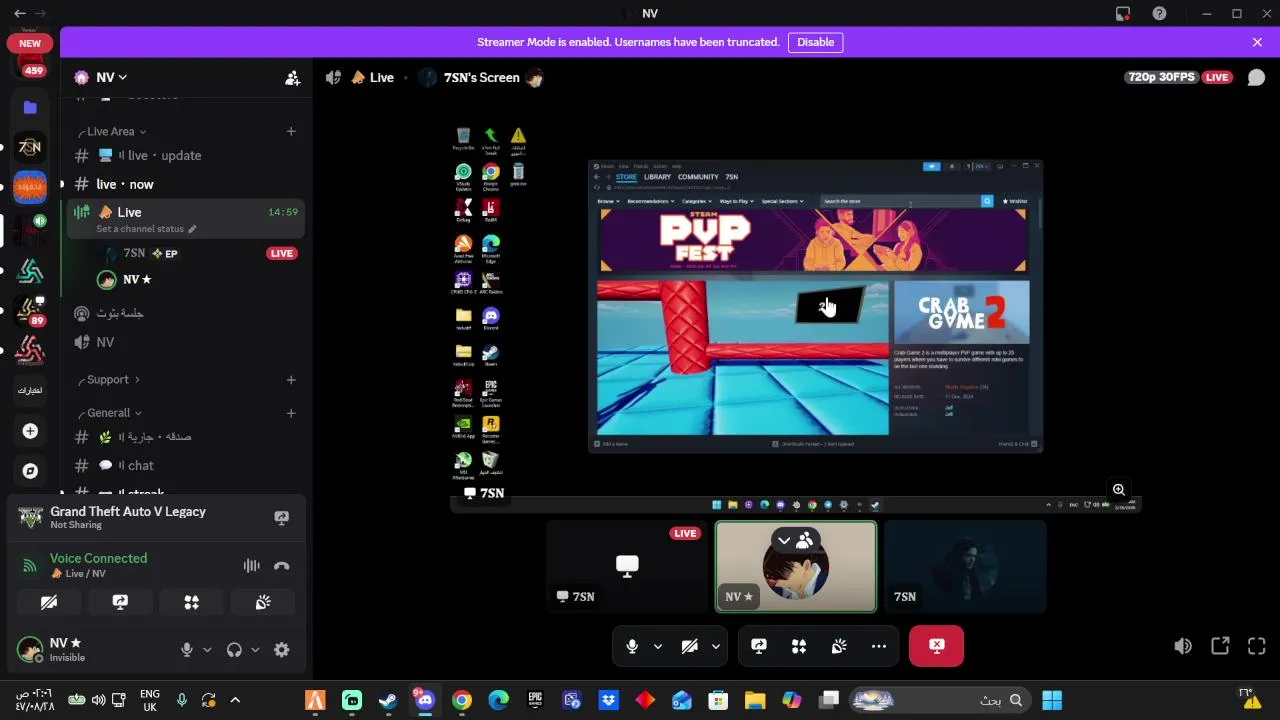Select 7SN live stream thumbnail tile
This screenshot has height=720, width=1280.
coord(627,566)
